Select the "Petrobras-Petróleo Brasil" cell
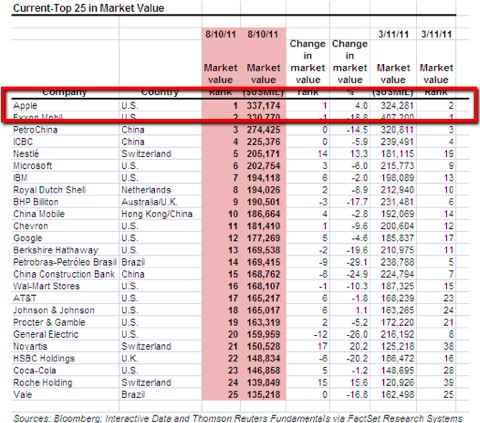Viewport: 480px width, 423px height. 65,262
